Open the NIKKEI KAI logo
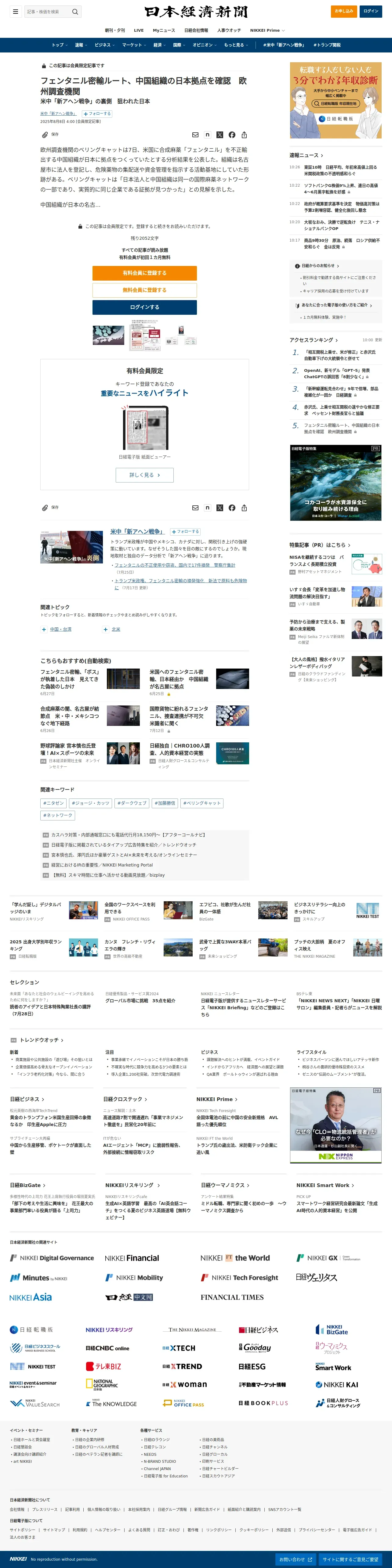 [336, 1385]
